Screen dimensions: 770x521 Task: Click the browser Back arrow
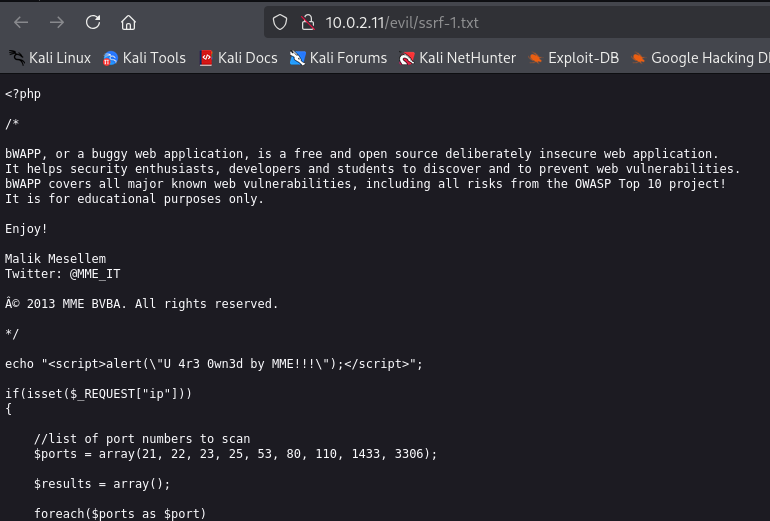21,22
